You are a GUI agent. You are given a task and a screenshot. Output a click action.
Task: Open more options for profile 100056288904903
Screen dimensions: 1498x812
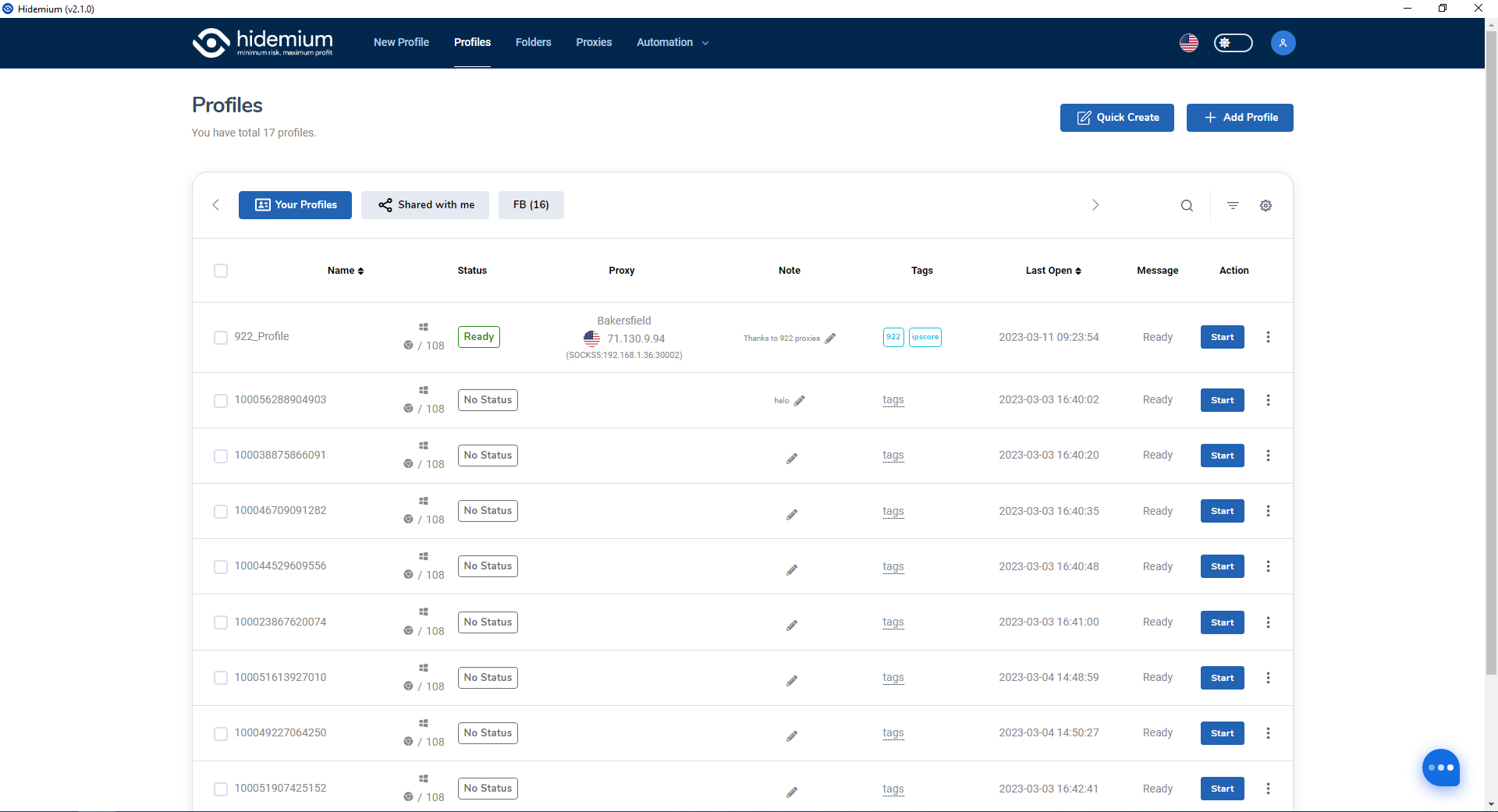tap(1268, 400)
